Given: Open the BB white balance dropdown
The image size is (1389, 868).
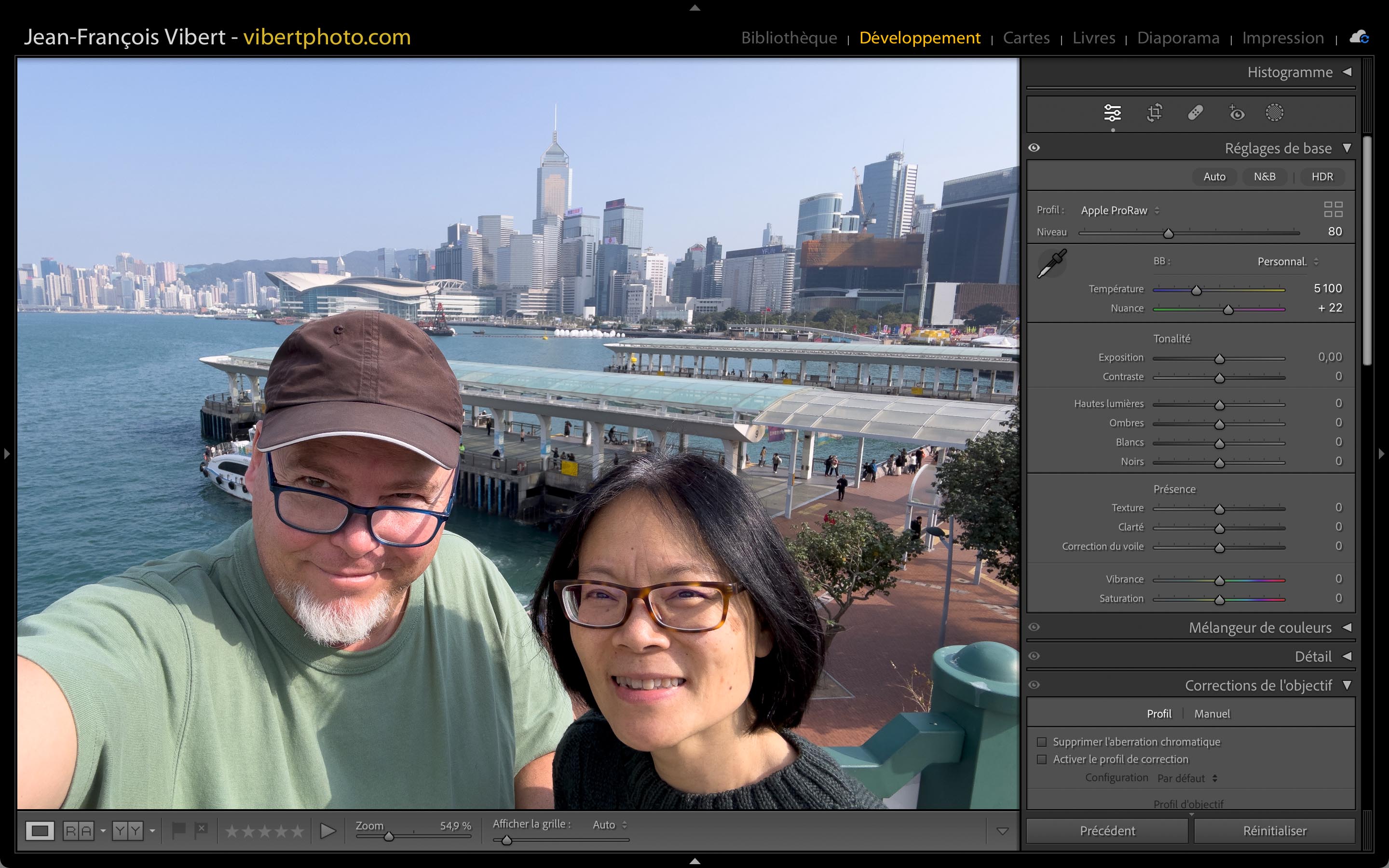Looking at the screenshot, I should [x=1287, y=262].
